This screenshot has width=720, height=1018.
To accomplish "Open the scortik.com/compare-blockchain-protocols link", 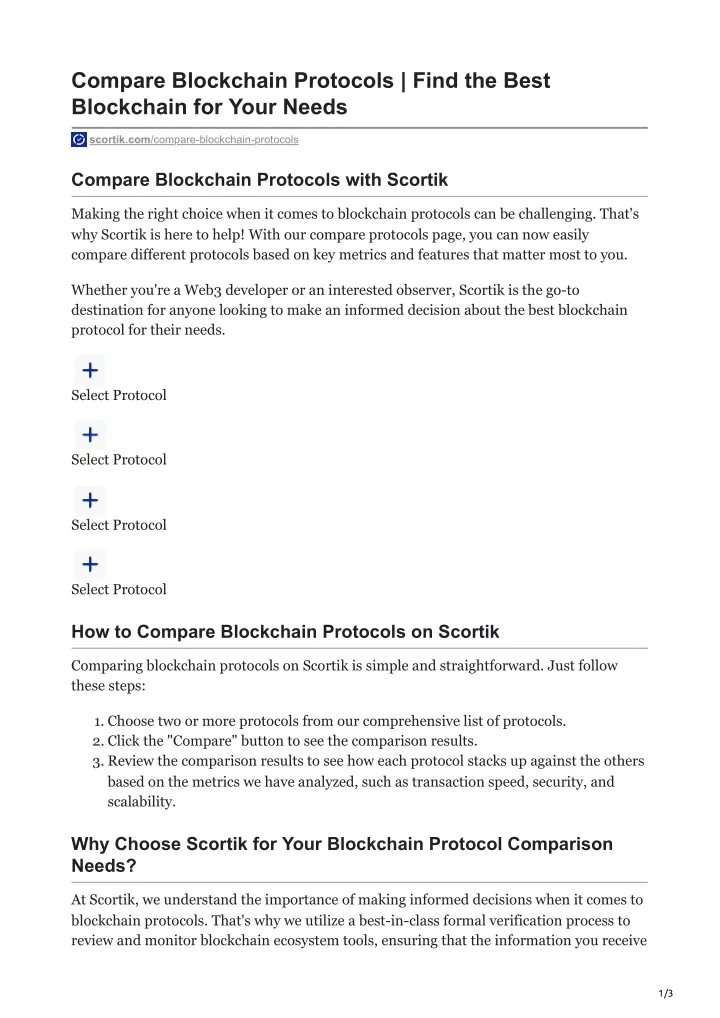I will [x=193, y=140].
